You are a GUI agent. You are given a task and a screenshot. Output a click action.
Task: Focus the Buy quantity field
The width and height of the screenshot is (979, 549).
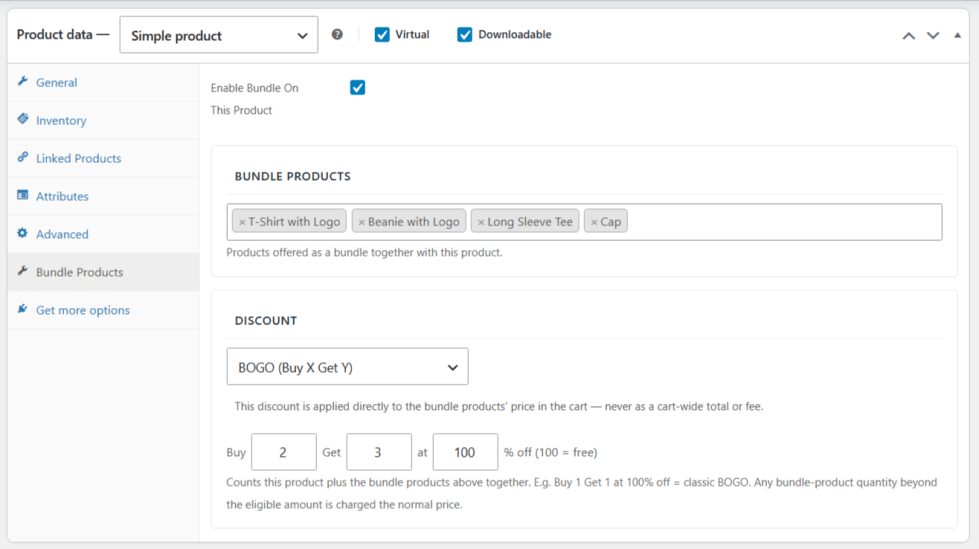point(283,452)
